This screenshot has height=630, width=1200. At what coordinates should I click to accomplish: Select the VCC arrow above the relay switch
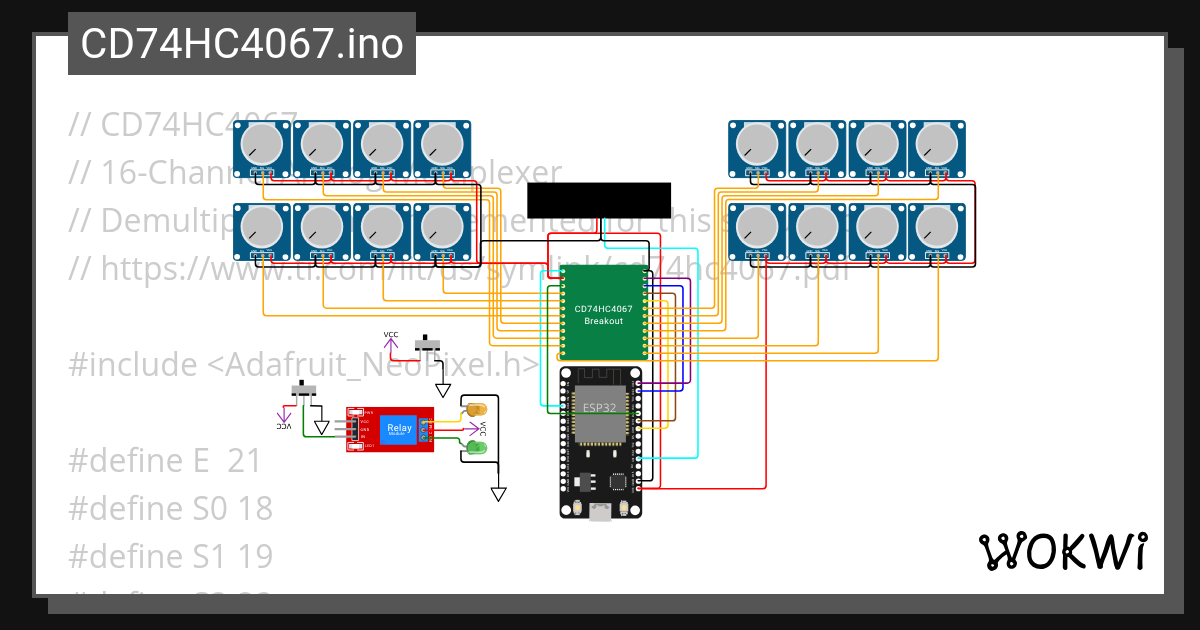(389, 343)
